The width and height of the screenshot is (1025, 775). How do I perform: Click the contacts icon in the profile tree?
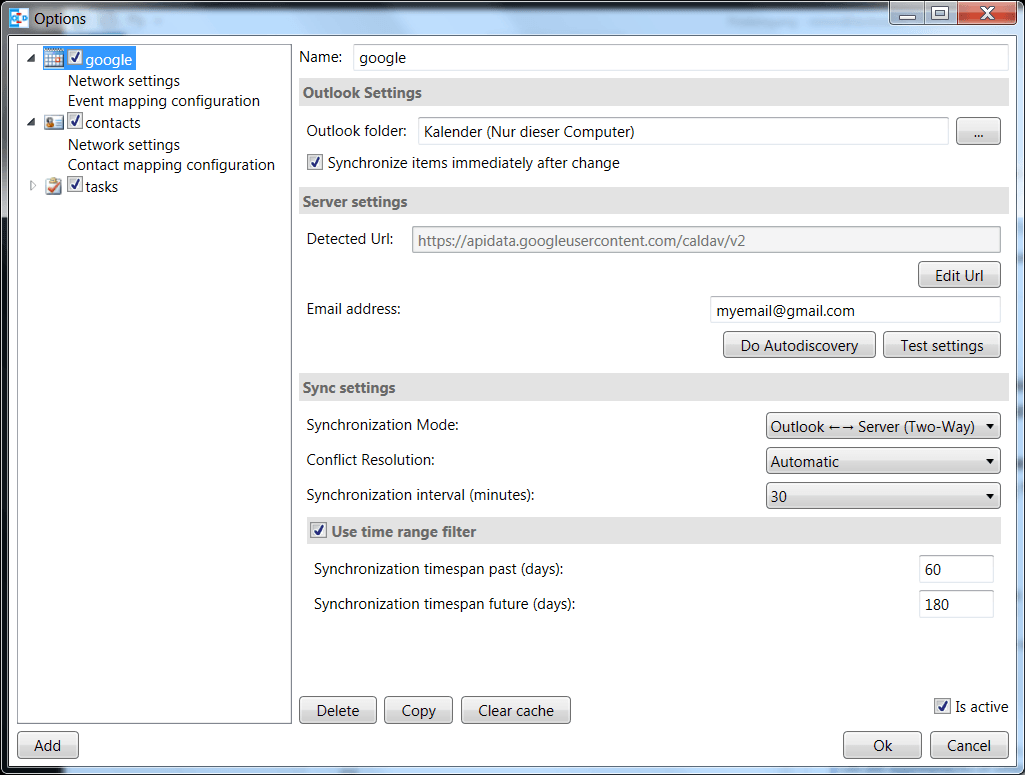[54, 122]
